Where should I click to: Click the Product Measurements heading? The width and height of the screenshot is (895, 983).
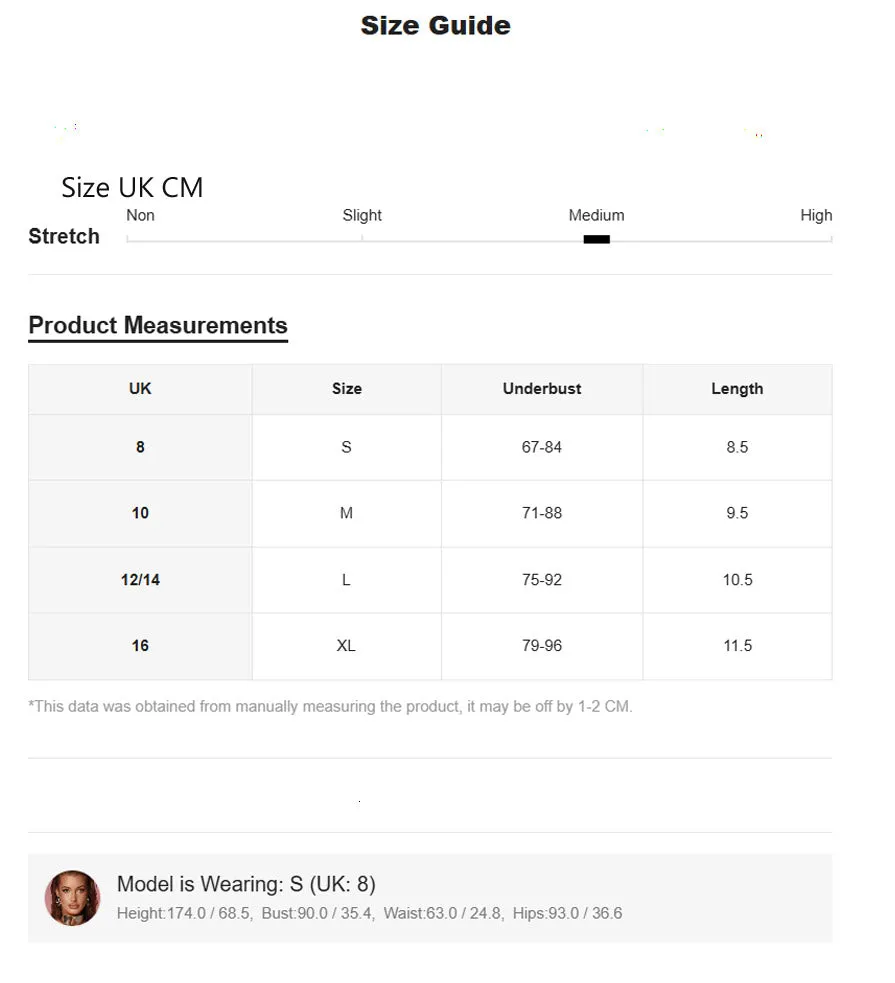coord(158,325)
